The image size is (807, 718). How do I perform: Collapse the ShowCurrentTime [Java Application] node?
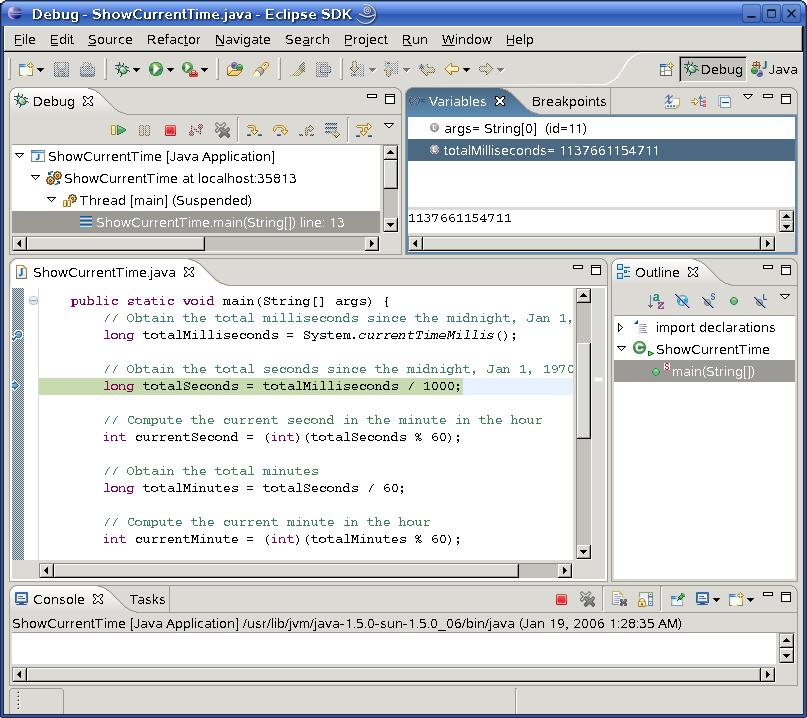pos(20,155)
